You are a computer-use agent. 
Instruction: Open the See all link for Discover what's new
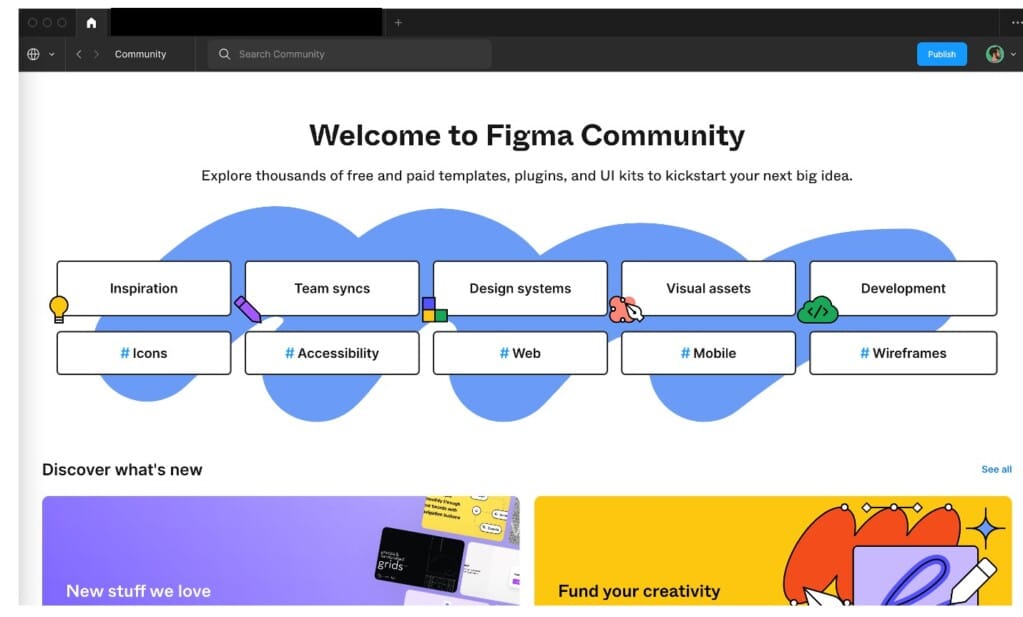(x=995, y=469)
